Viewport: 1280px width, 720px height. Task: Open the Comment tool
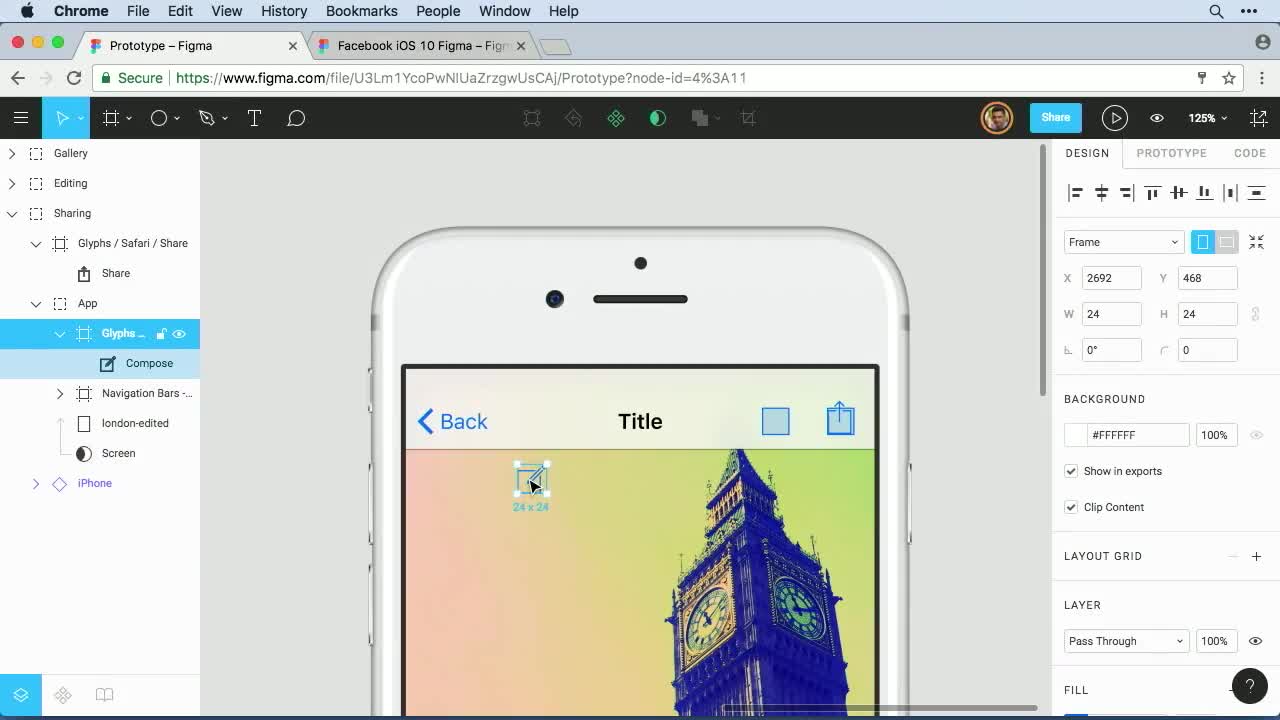pyautogui.click(x=296, y=117)
